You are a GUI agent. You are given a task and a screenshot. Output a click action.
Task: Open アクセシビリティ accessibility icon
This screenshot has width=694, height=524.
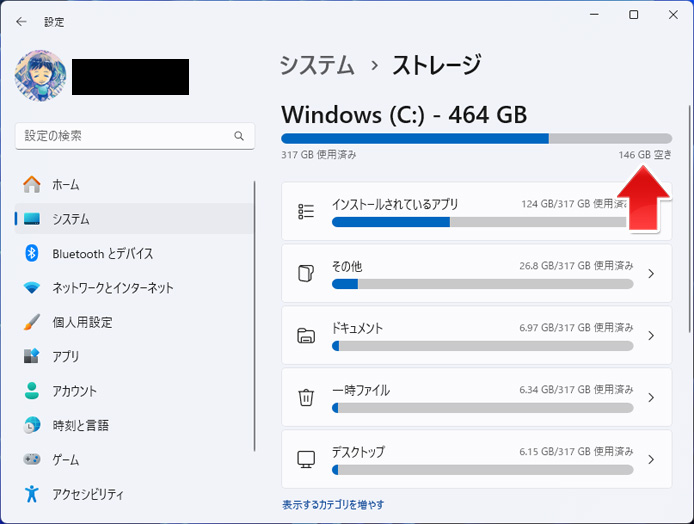pyautogui.click(x=31, y=493)
